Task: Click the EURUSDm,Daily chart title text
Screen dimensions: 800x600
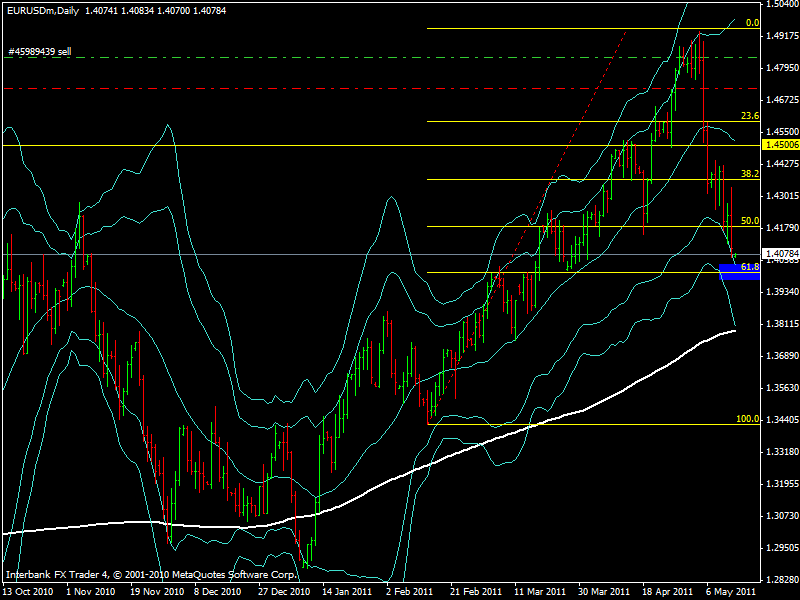Action: 42,10
